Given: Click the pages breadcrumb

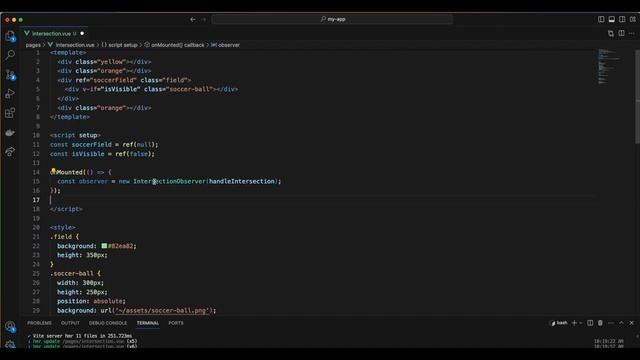Looking at the screenshot, I should pos(33,45).
